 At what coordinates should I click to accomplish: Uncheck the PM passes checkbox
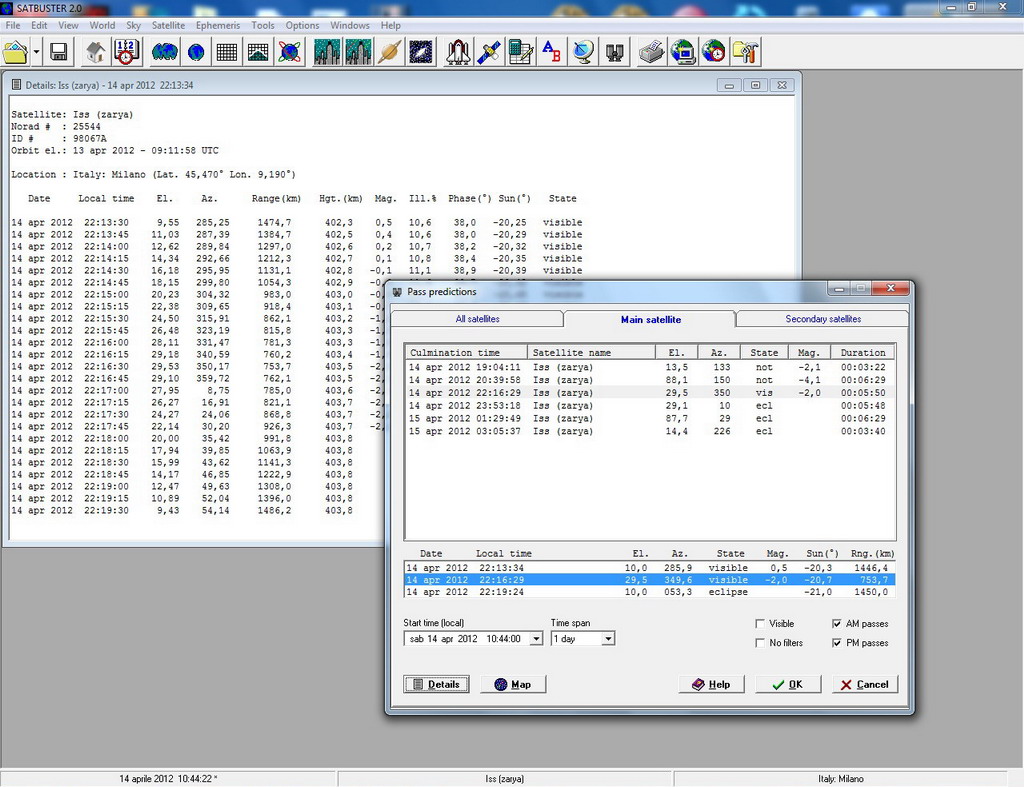point(837,643)
